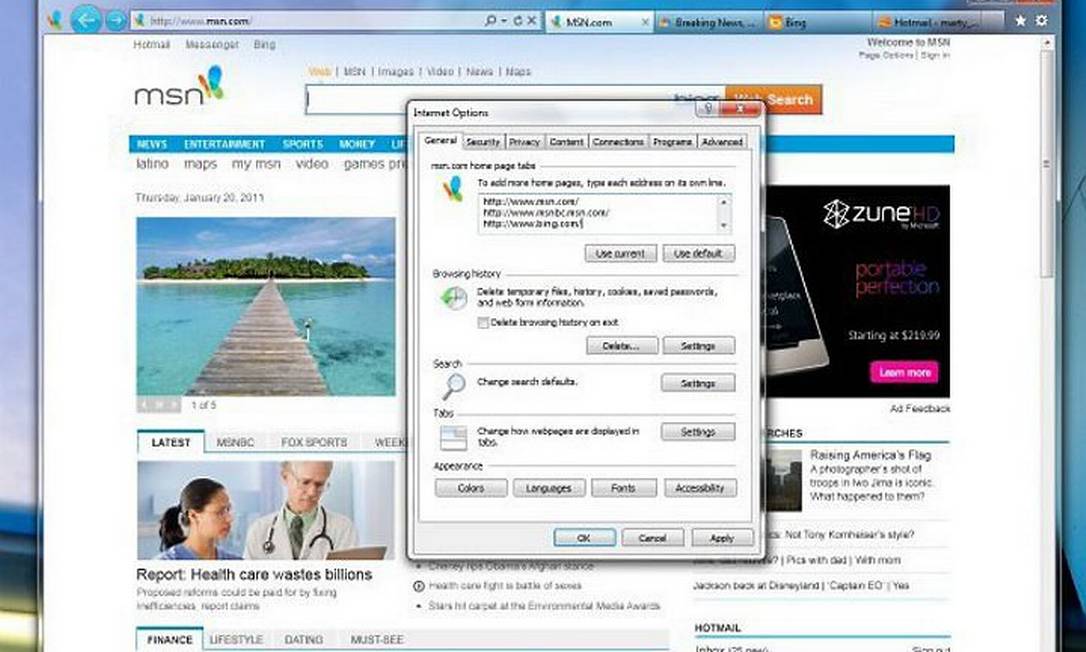Open the Favorites star icon

click(x=1020, y=20)
